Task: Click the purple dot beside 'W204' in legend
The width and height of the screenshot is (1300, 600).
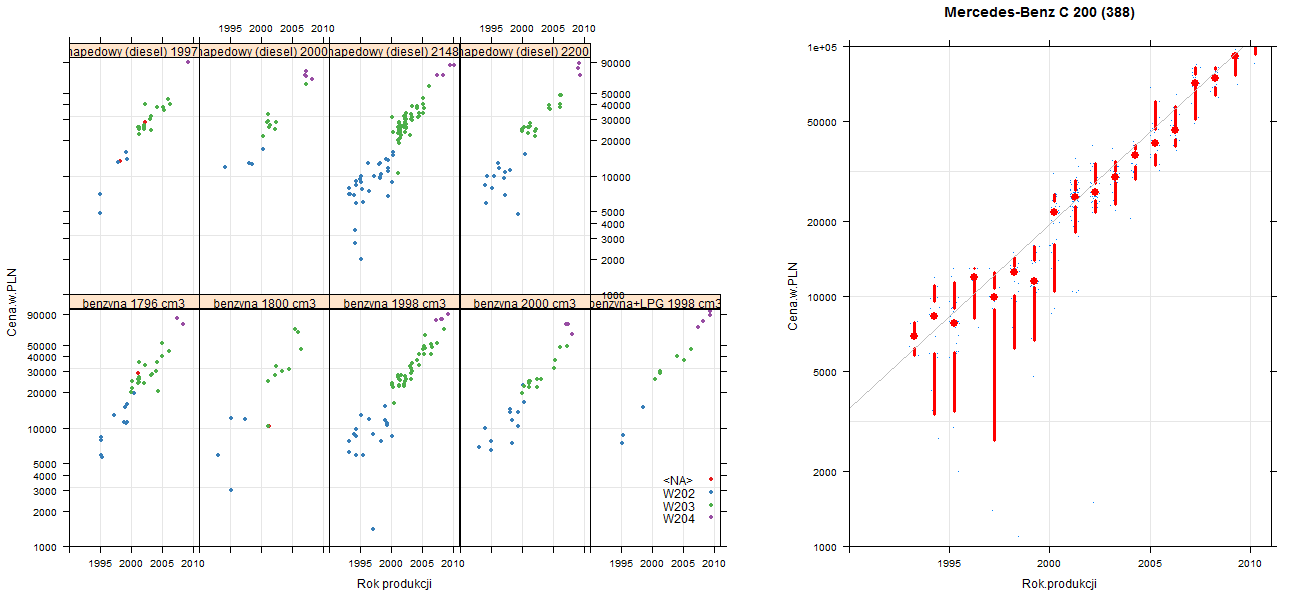Action: (x=709, y=518)
